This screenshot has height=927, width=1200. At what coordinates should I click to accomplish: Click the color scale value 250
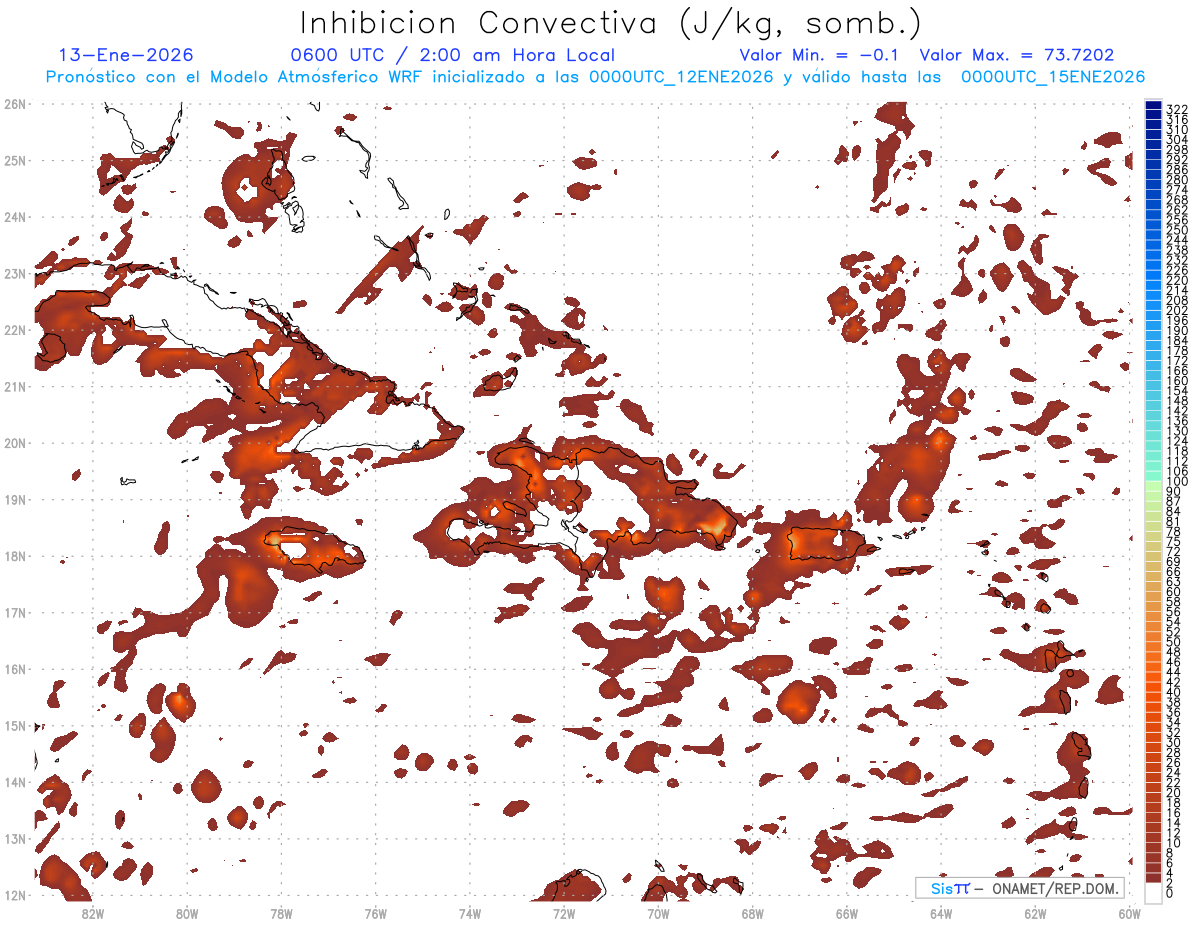(x=1176, y=230)
